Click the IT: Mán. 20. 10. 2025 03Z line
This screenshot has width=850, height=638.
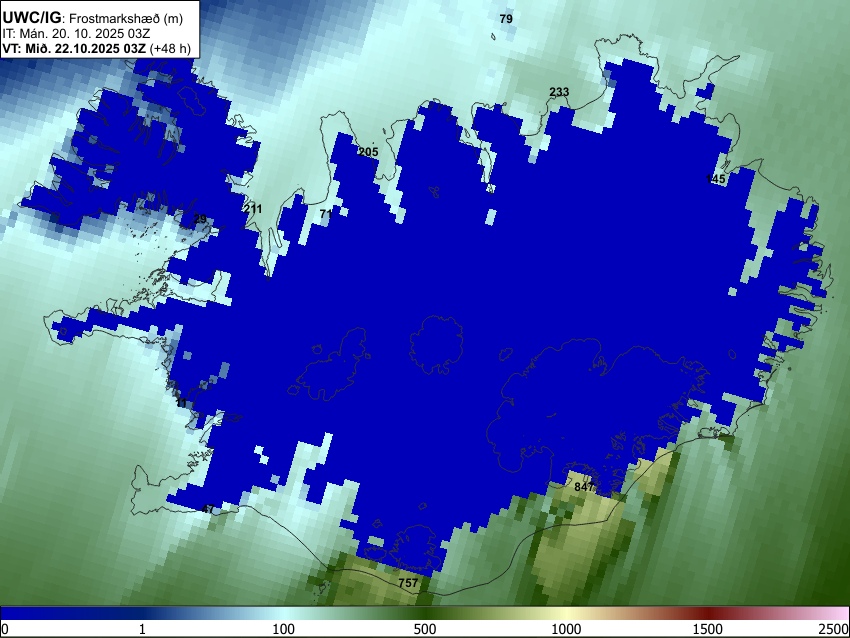(x=76, y=34)
